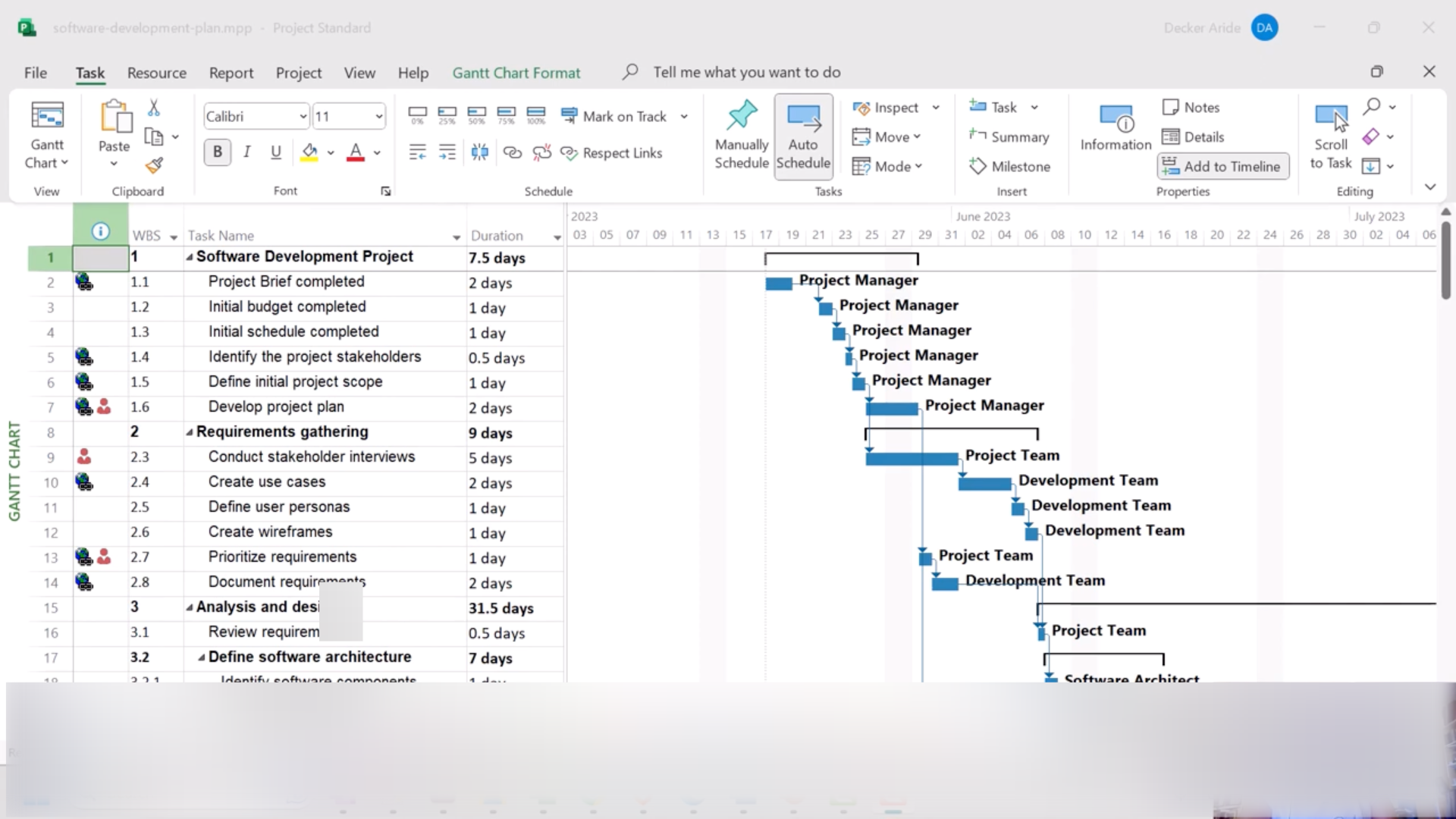Screen dimensions: 1456x819
Task: Insert a Milestone
Action: pyautogui.click(x=1010, y=166)
